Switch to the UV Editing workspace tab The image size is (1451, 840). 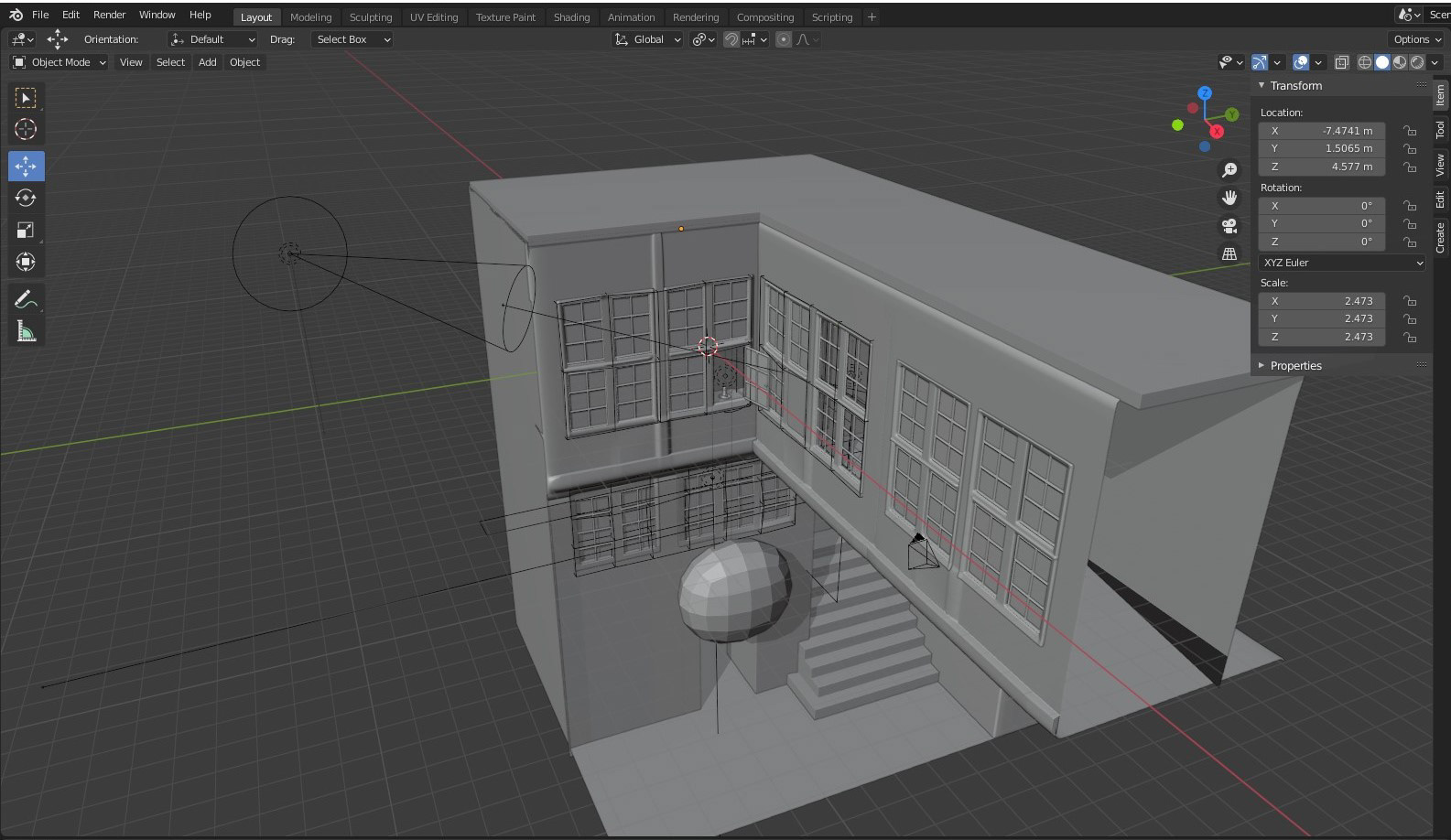(x=434, y=17)
